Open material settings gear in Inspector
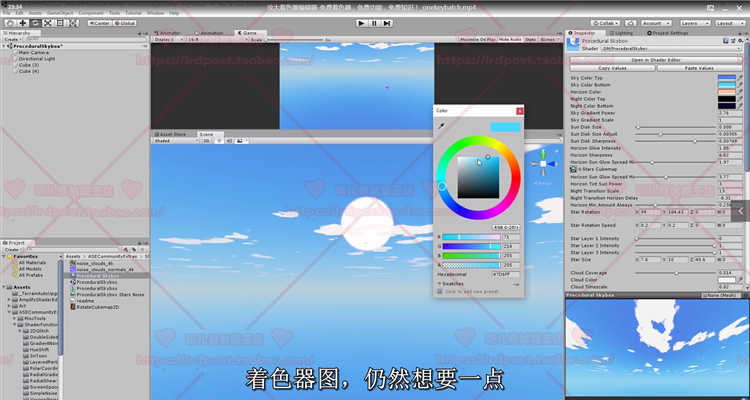Image resolution: width=750 pixels, height=400 pixels. click(739, 42)
